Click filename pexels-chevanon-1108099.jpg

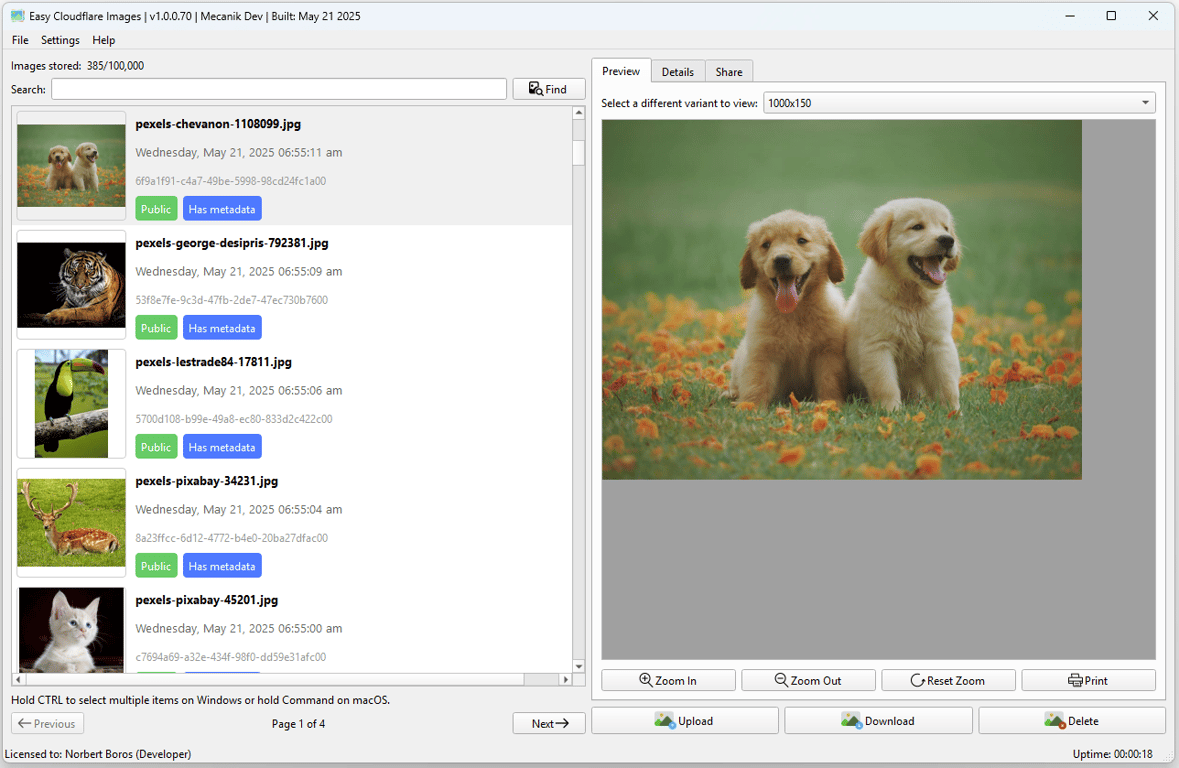[218, 124]
